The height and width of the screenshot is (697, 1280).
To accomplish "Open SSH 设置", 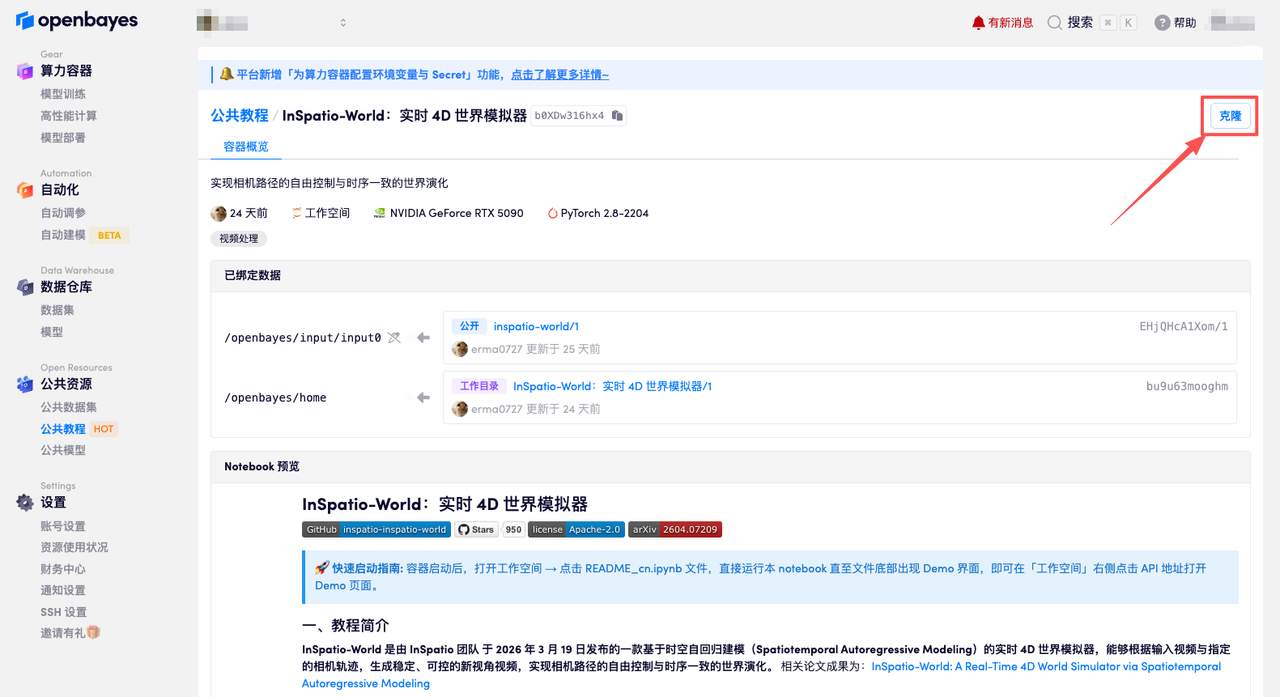I will pos(63,612).
